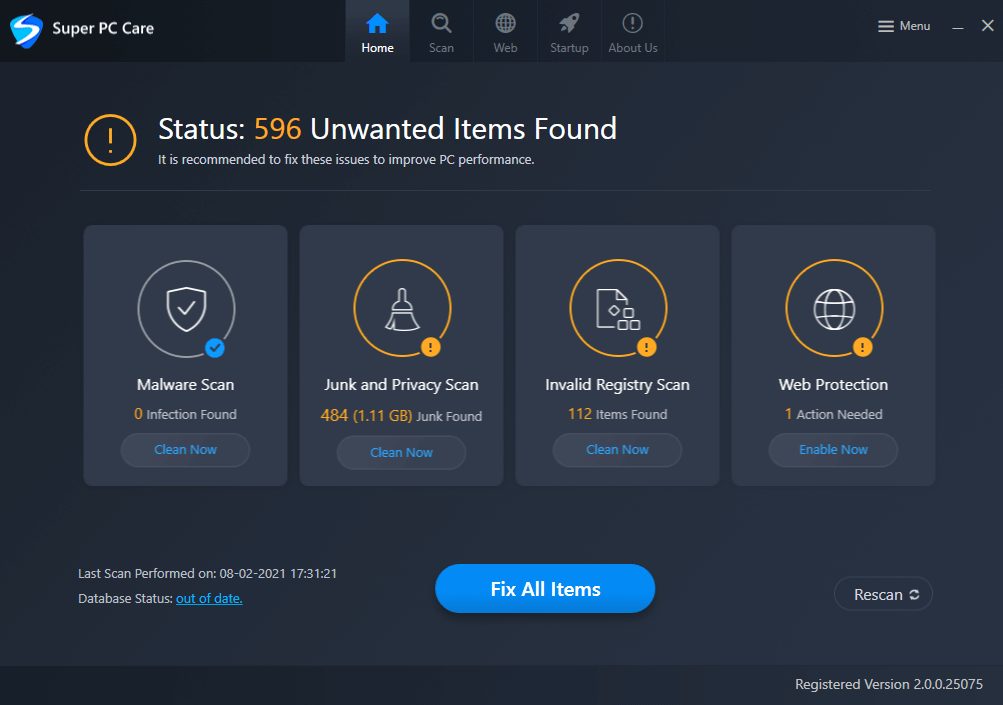Click the Fix All Items button
Image resolution: width=1003 pixels, height=705 pixels.
545,589
